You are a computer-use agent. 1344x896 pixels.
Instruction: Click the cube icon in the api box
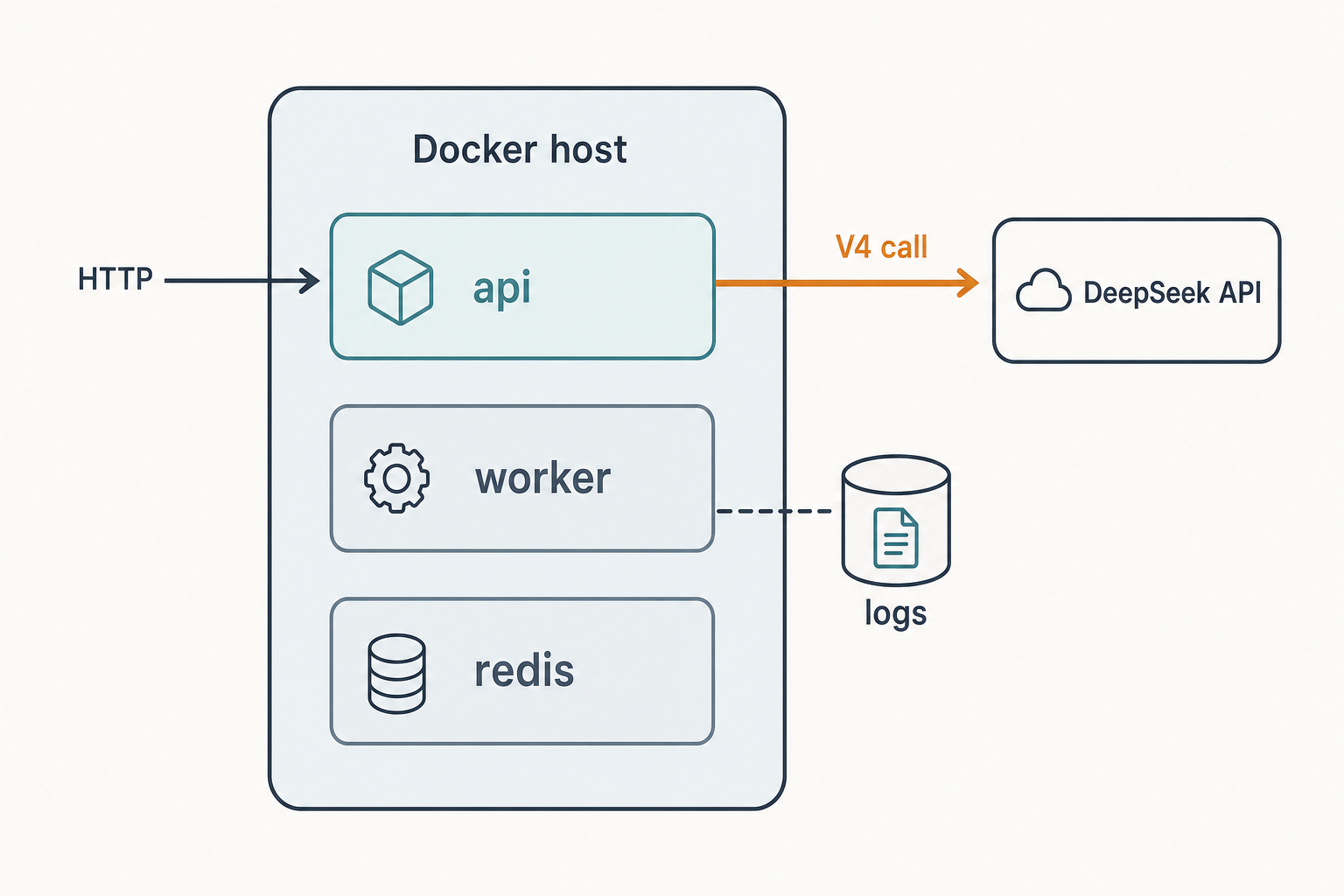click(400, 288)
